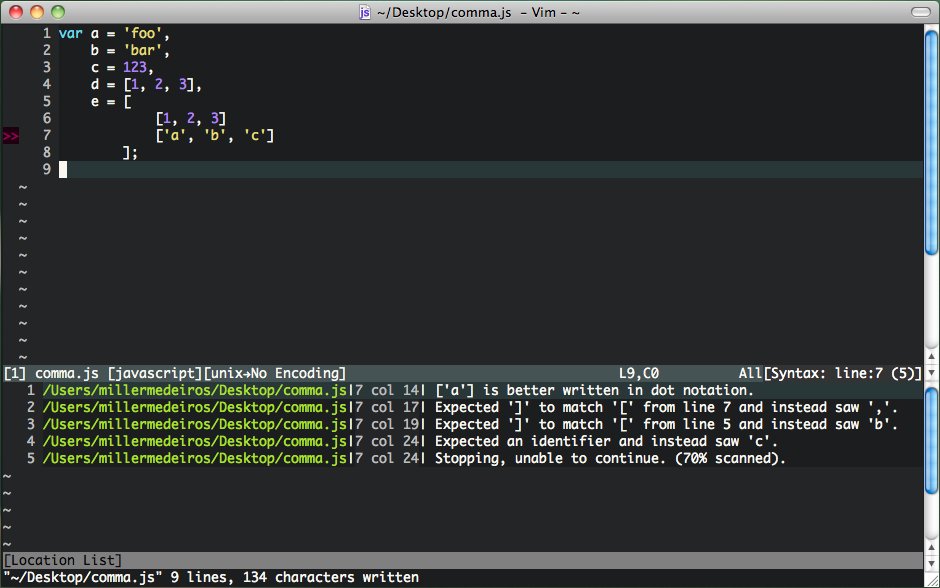This screenshot has width=940, height=588.
Task: Click the location list scrollbar up arrow
Action: 932,547
